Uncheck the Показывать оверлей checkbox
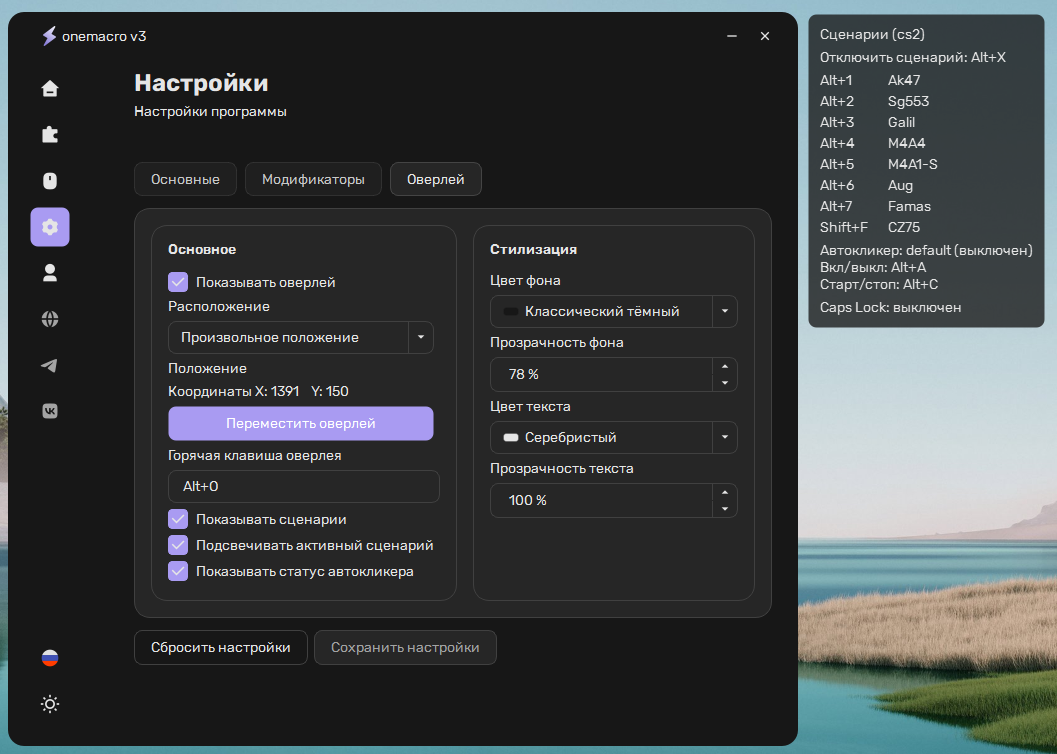The image size is (1057, 754). coord(178,282)
